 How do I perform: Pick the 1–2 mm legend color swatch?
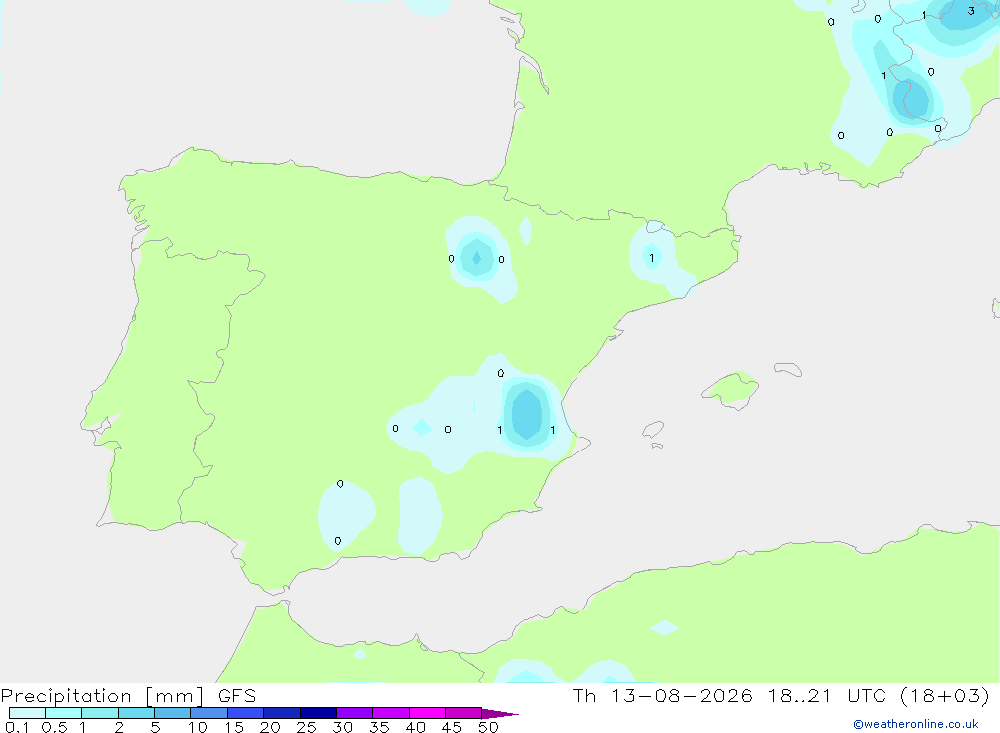(100, 713)
